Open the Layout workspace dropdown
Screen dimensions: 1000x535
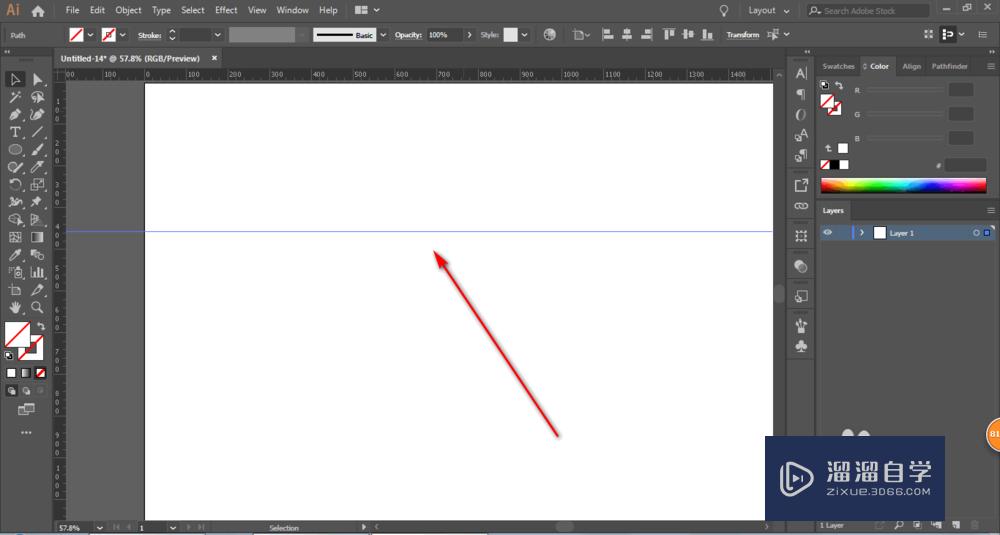(769, 11)
